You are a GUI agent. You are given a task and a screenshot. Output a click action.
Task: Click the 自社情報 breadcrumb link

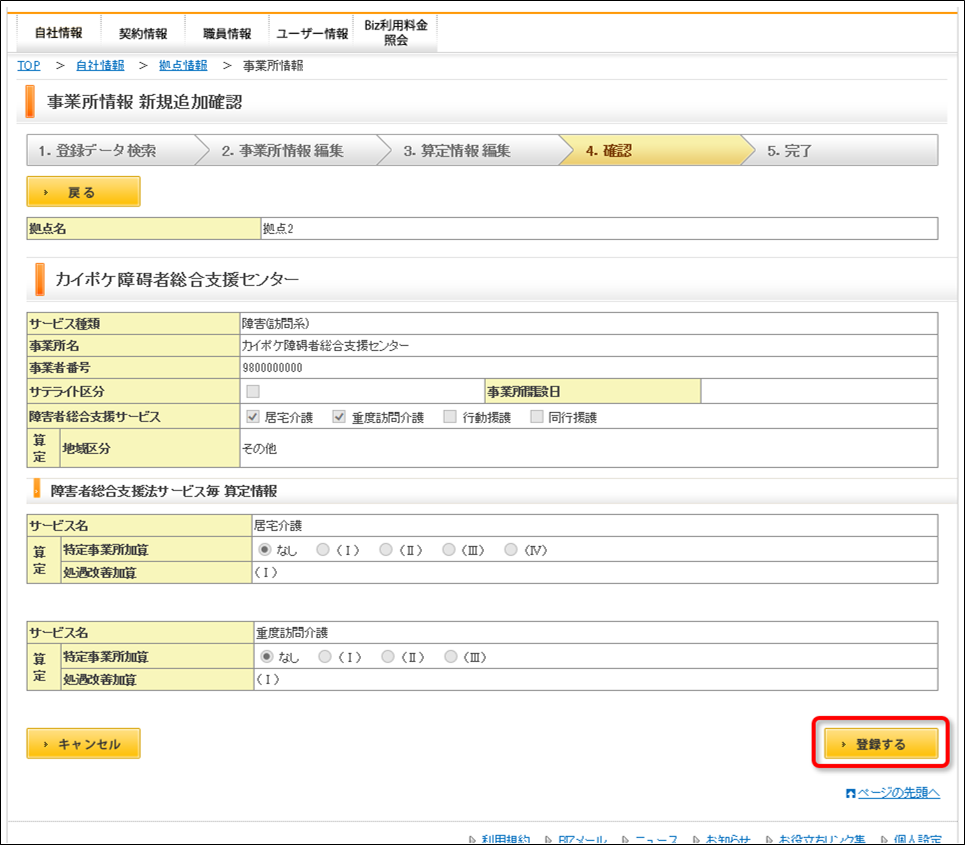pos(100,66)
